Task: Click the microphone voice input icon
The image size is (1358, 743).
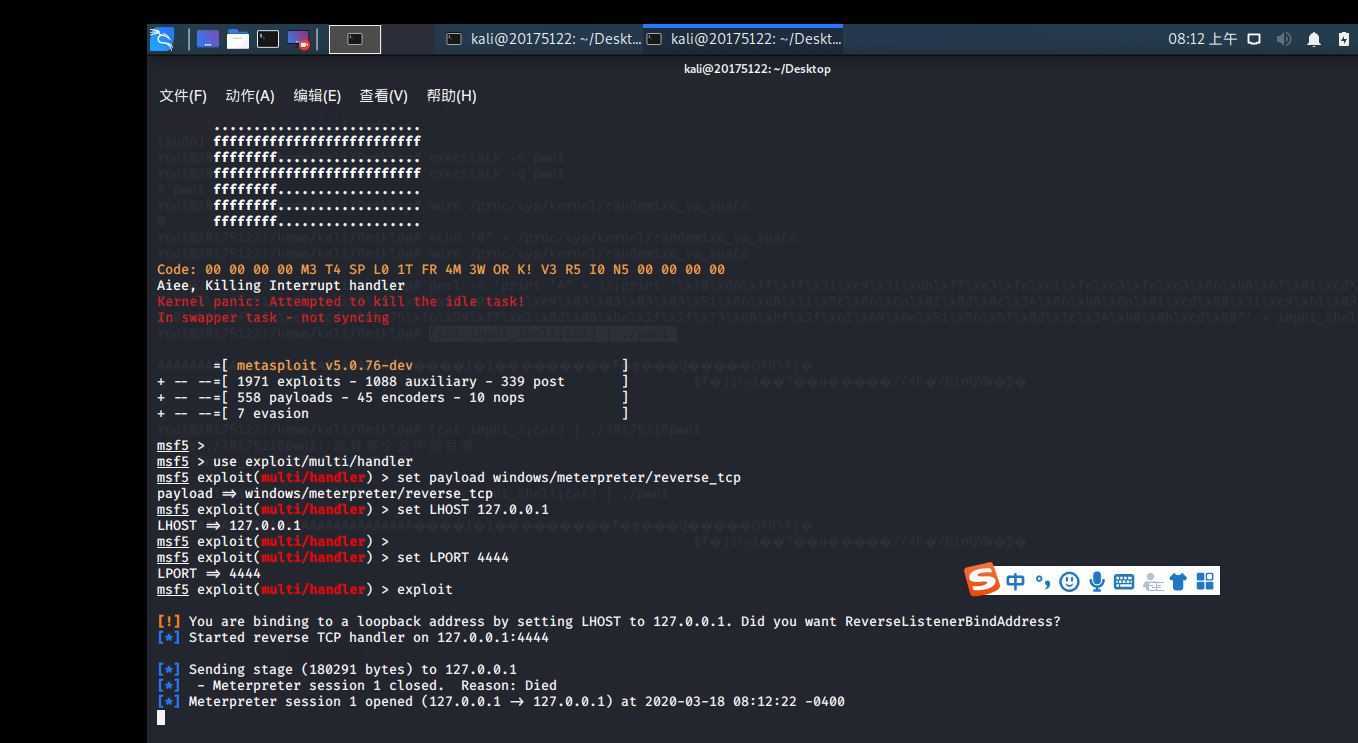Action: tap(1097, 581)
